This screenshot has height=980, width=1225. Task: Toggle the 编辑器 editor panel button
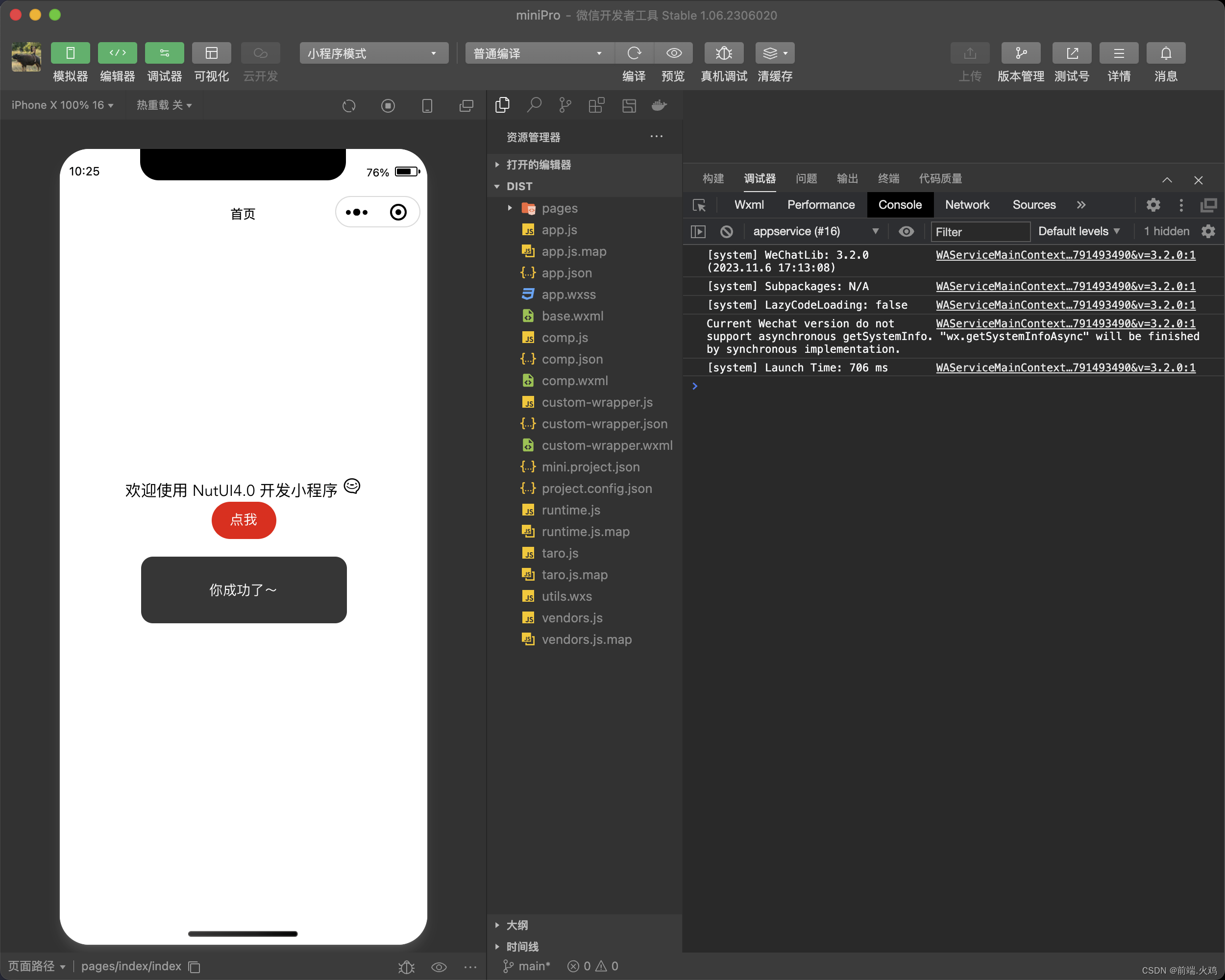tap(117, 53)
